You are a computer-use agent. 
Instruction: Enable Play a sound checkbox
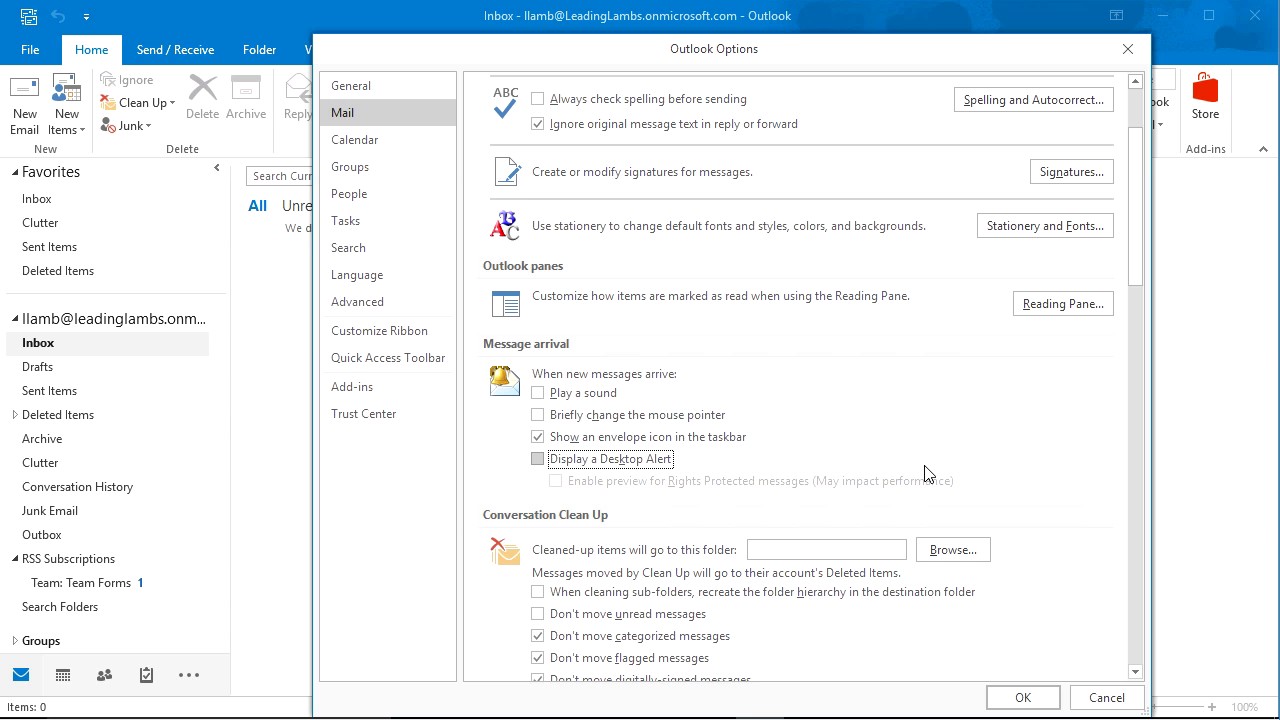click(x=538, y=393)
